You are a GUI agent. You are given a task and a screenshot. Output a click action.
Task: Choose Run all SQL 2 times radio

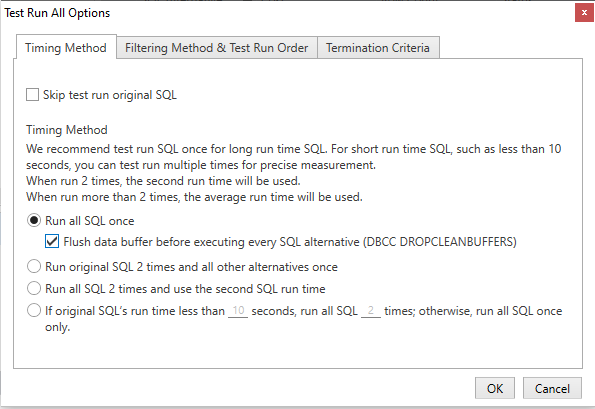pyautogui.click(x=34, y=288)
